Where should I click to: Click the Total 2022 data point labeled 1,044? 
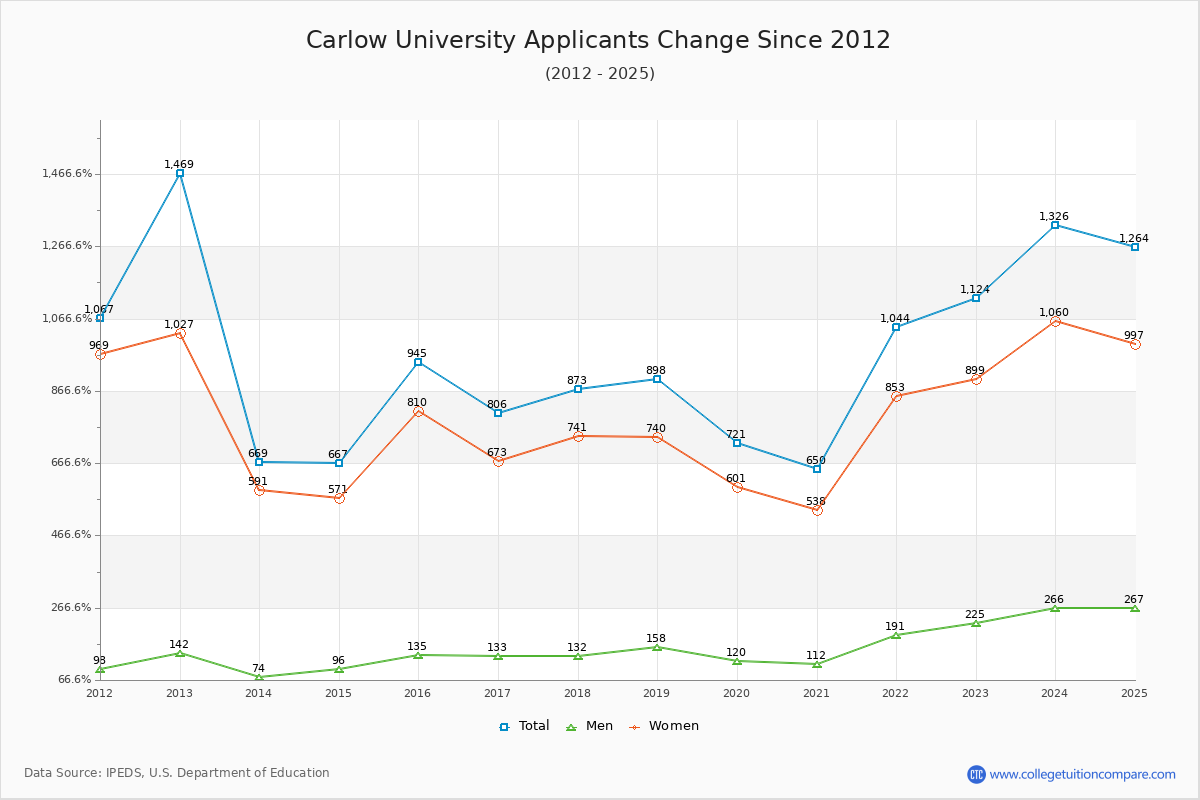pyautogui.click(x=896, y=327)
